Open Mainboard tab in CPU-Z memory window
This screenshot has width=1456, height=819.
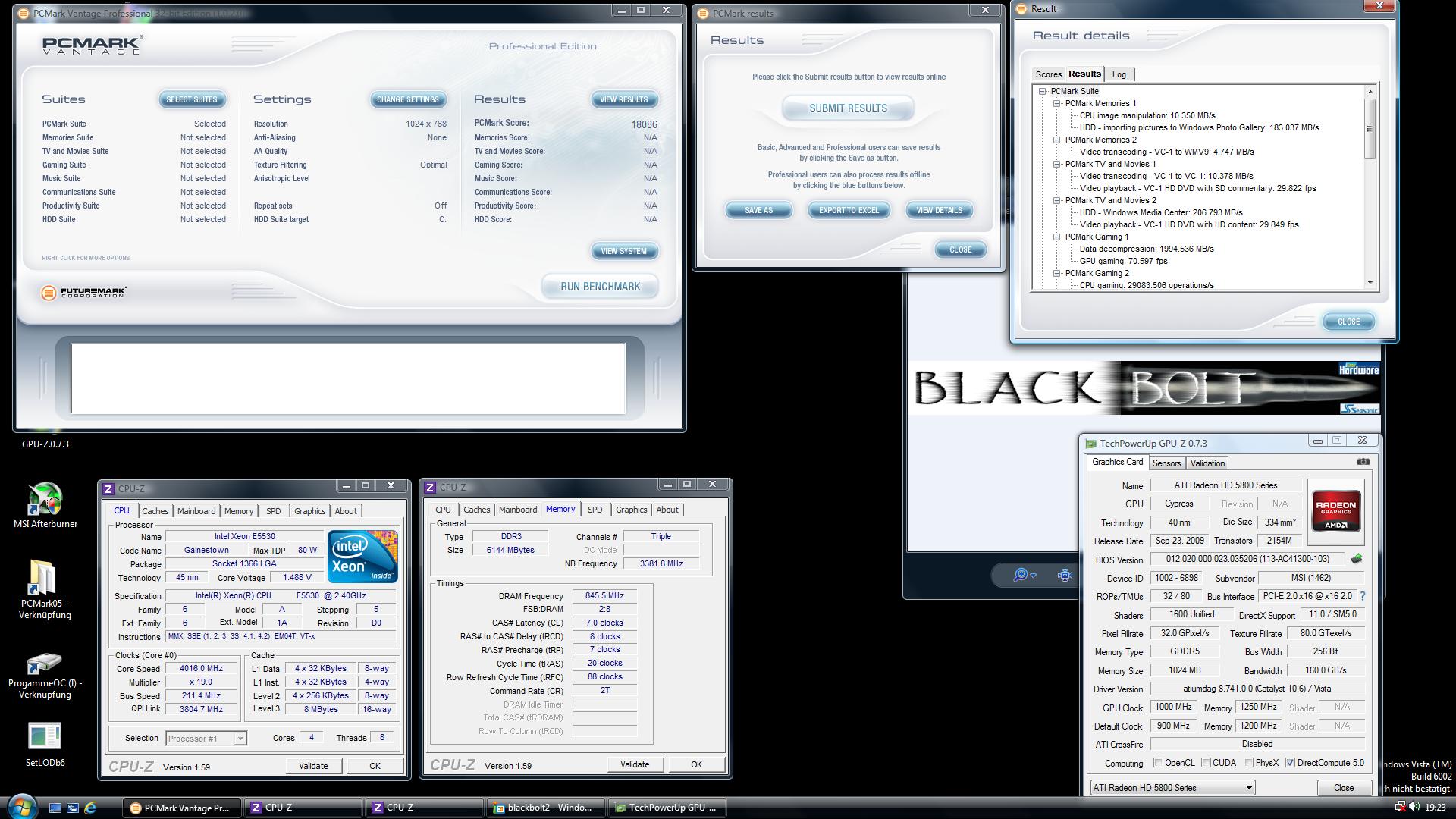tap(518, 510)
